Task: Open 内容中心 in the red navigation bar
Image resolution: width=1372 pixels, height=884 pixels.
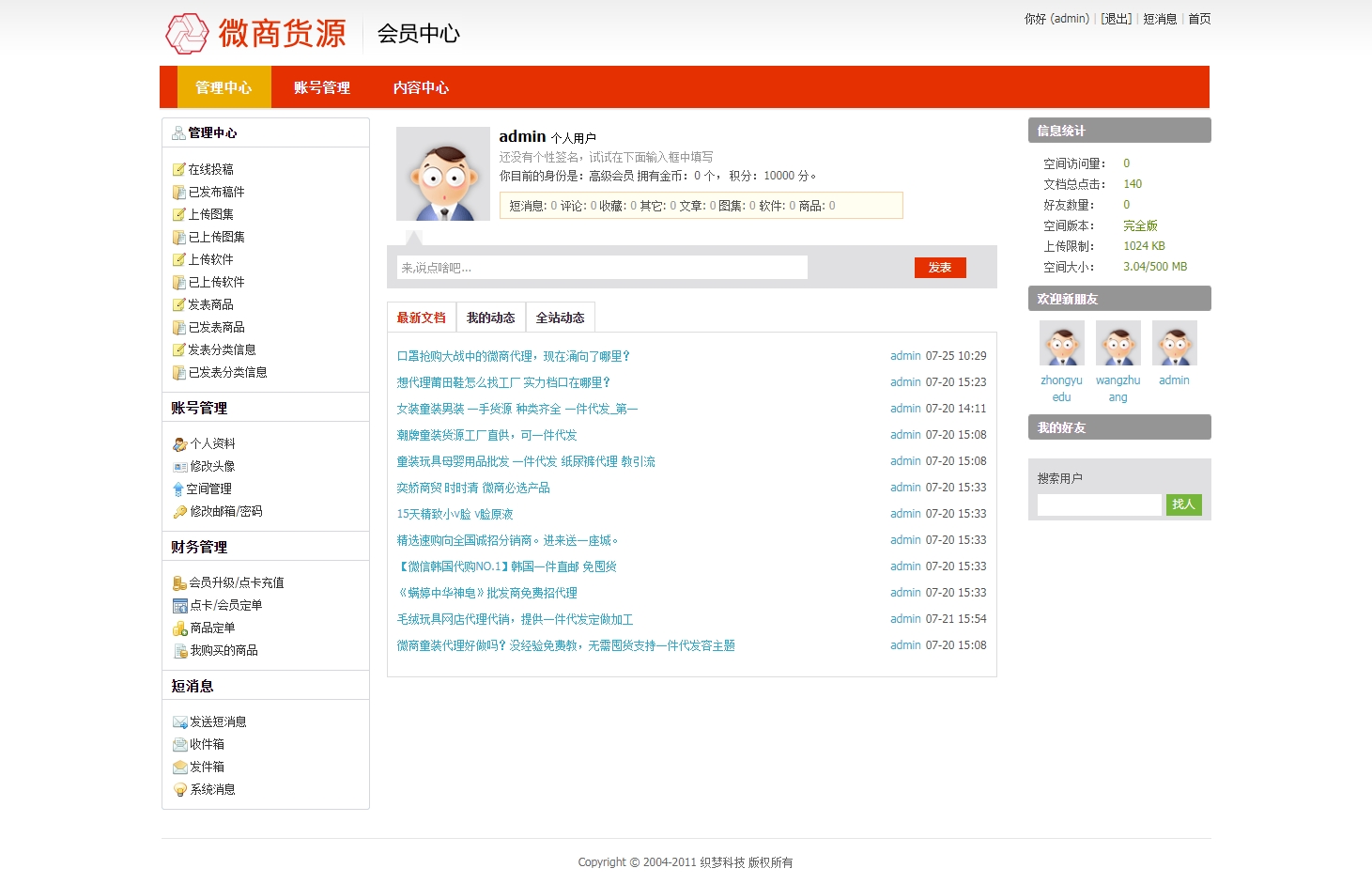Action: [x=421, y=87]
